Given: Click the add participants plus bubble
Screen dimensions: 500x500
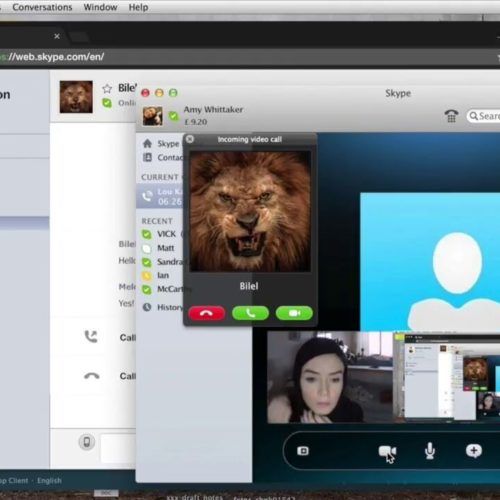Looking at the screenshot, I should [x=474, y=451].
